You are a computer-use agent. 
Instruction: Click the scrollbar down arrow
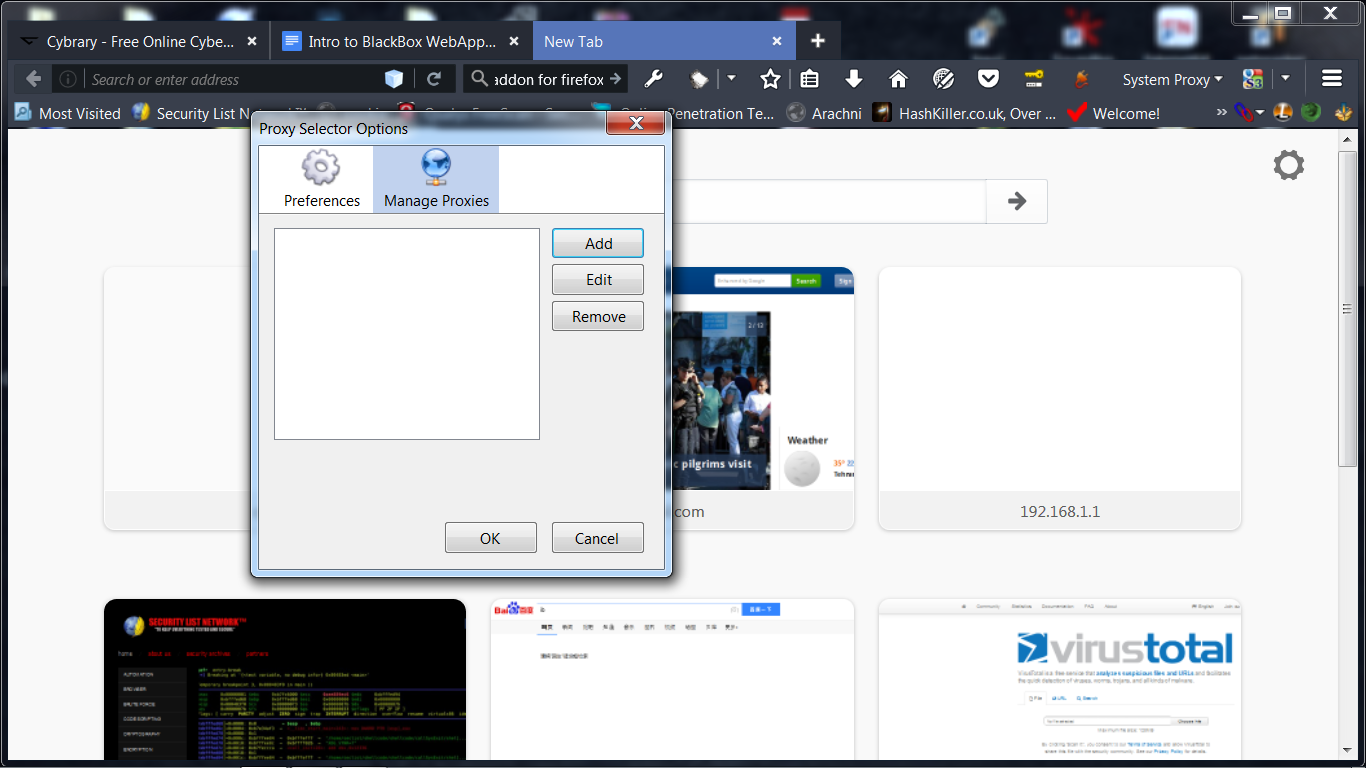click(1347, 751)
